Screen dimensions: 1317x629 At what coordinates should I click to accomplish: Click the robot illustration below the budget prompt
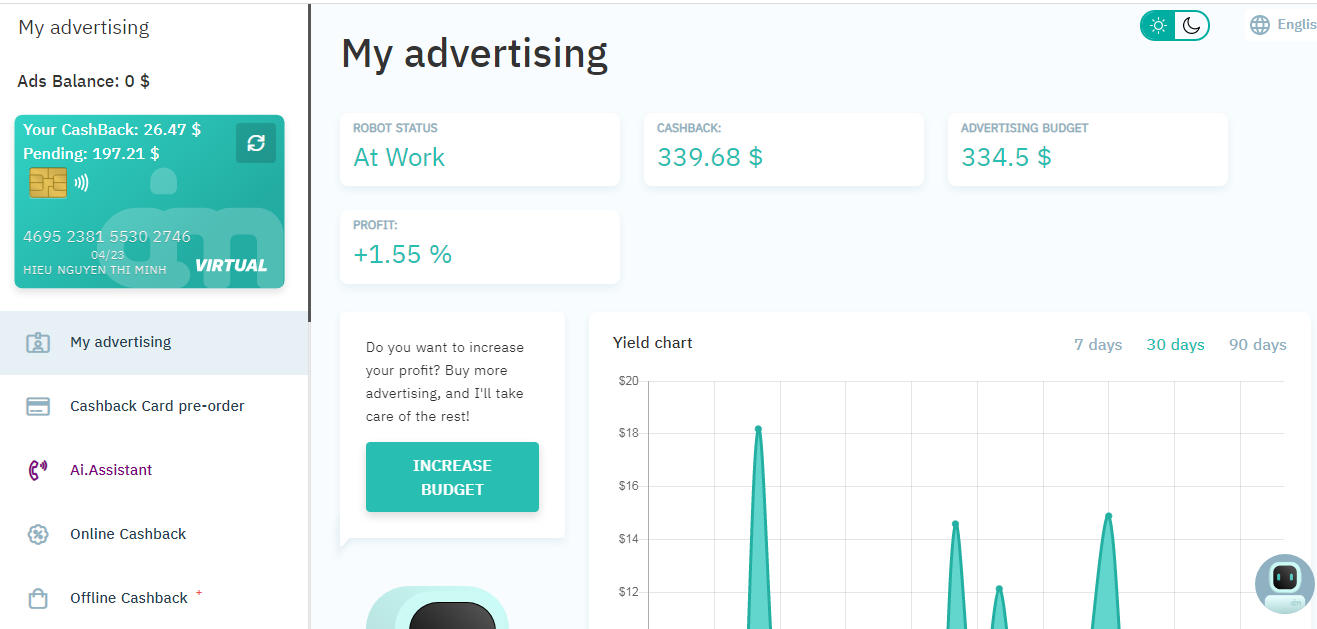(x=437, y=607)
